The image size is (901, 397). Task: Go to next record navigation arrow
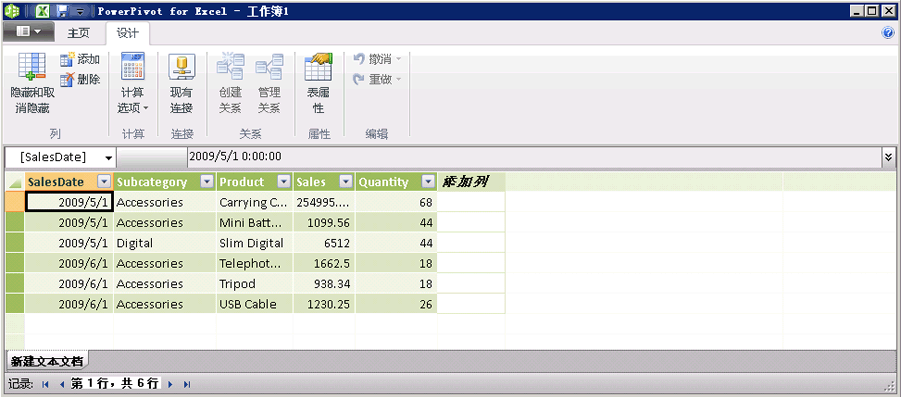pyautogui.click(x=170, y=384)
